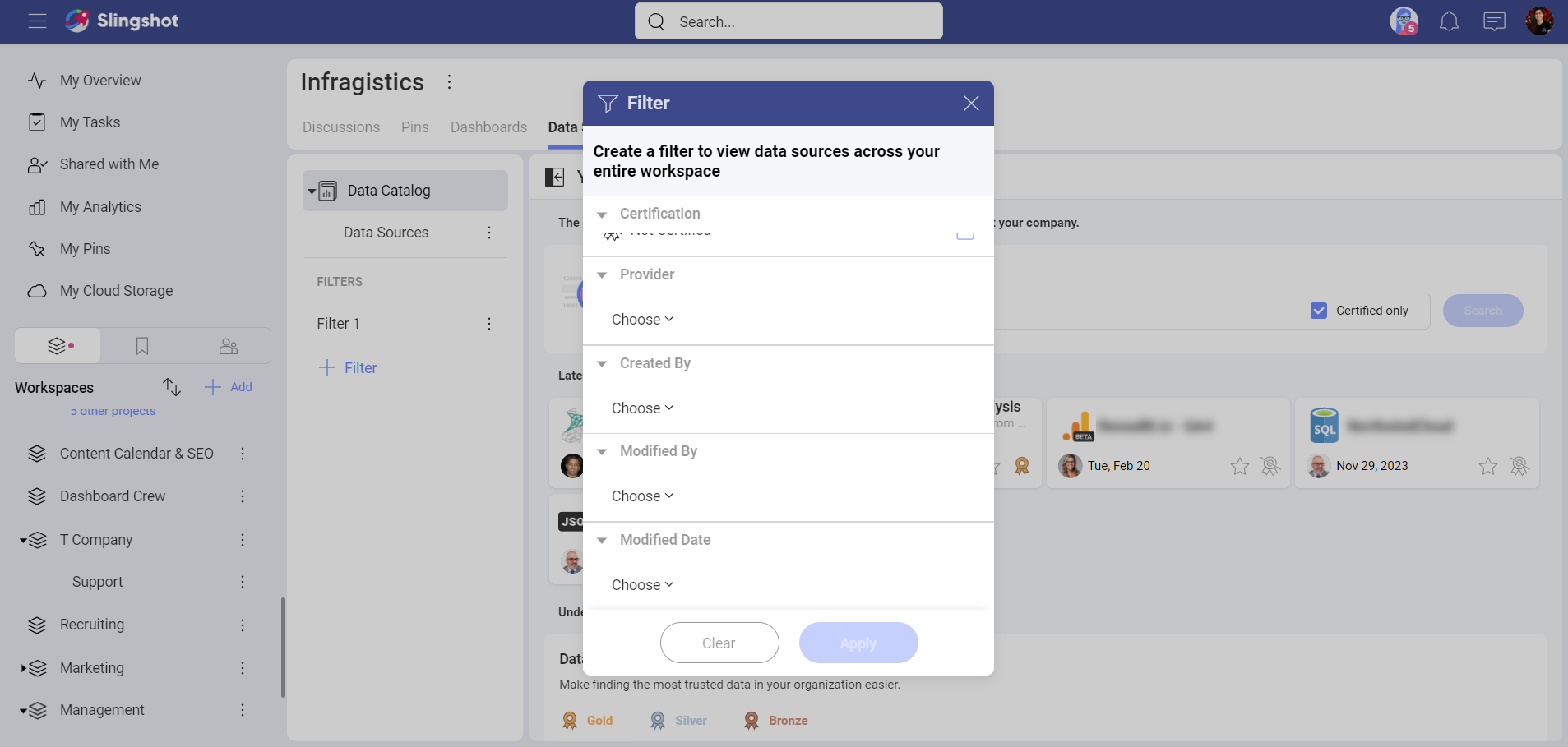This screenshot has width=1568, height=747.
Task: Open Support options menu
Action: (243, 582)
